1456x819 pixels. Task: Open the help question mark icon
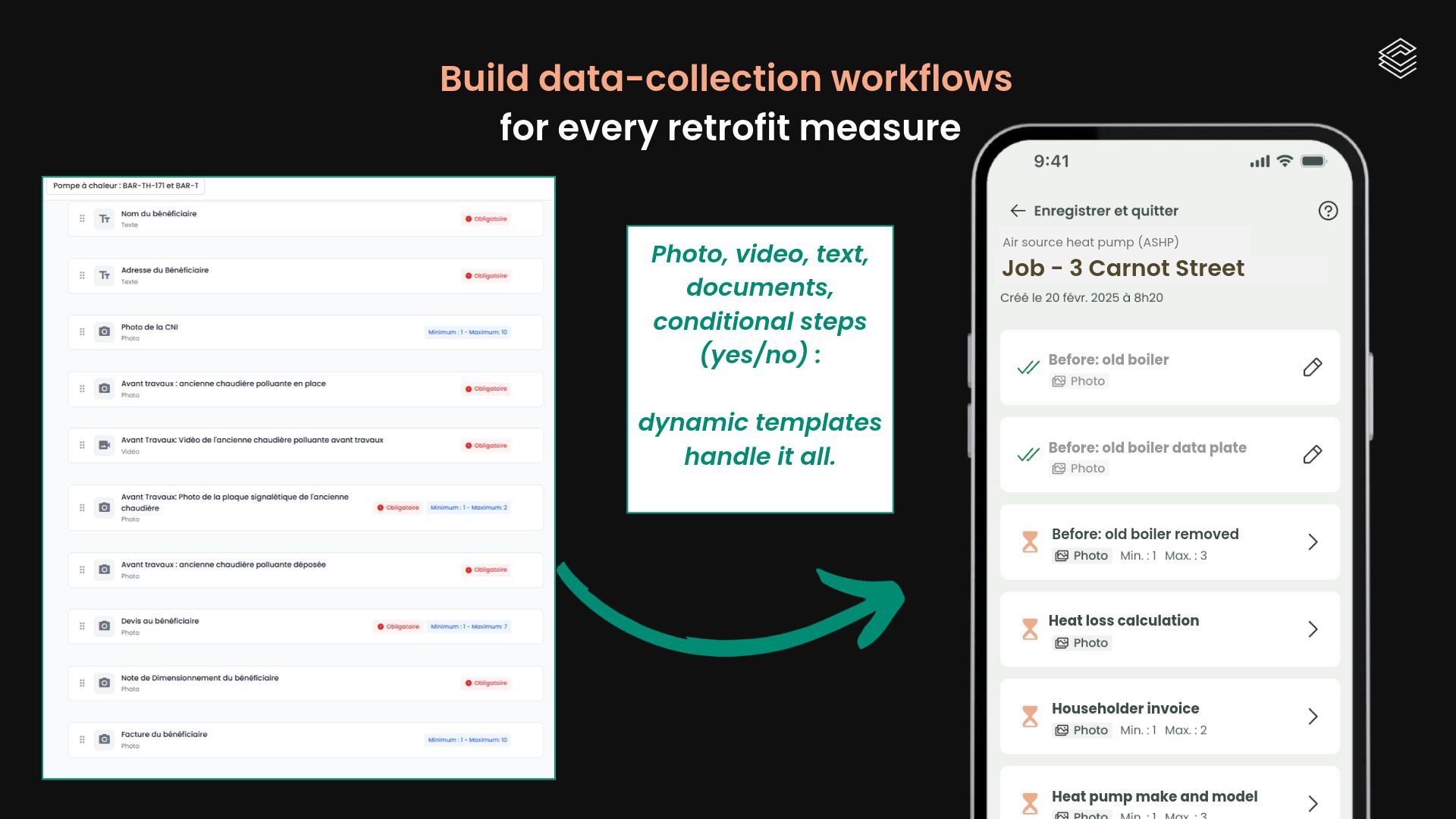[x=1328, y=211]
